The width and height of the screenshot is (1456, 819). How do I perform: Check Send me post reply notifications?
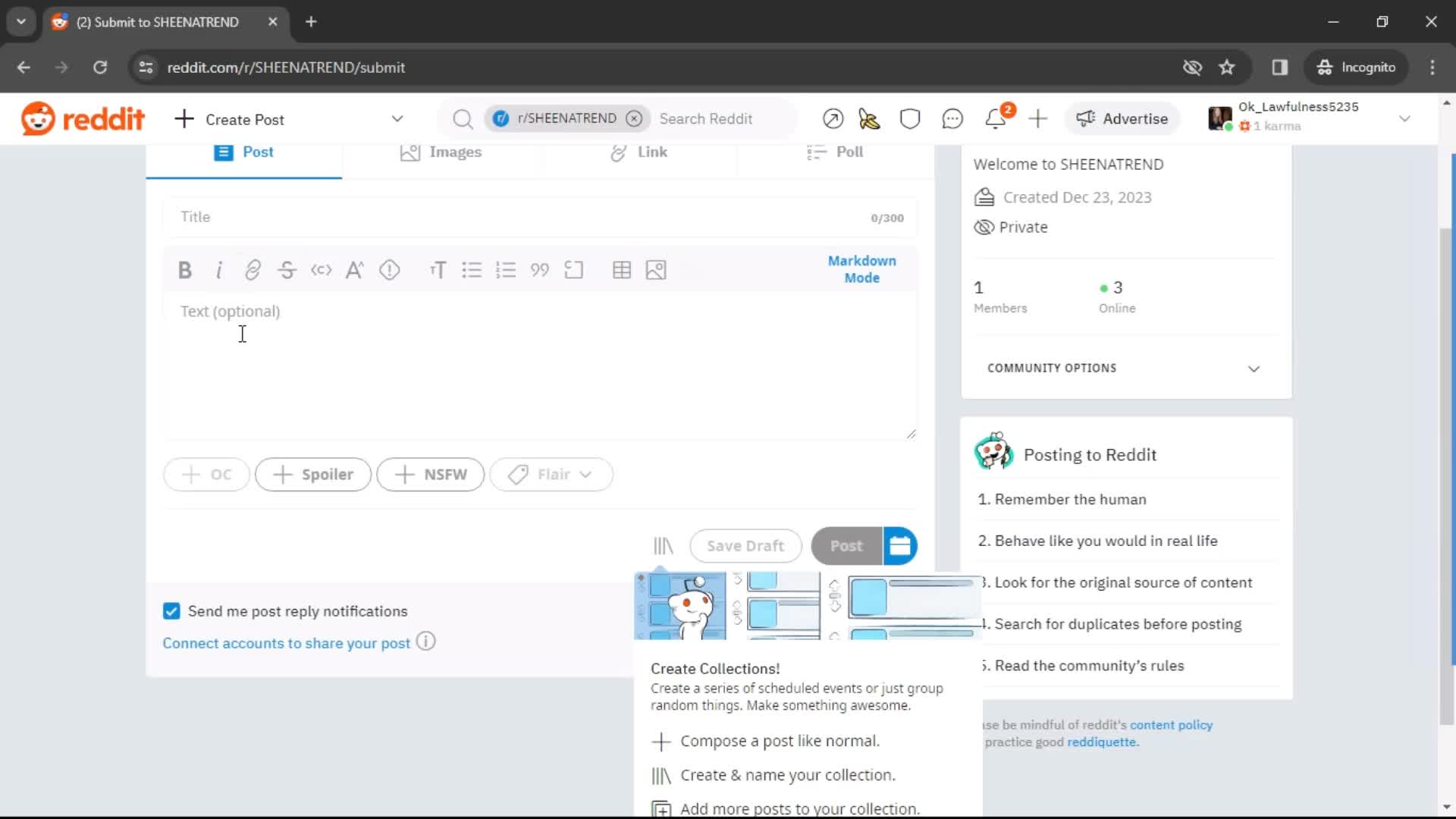pos(172,611)
